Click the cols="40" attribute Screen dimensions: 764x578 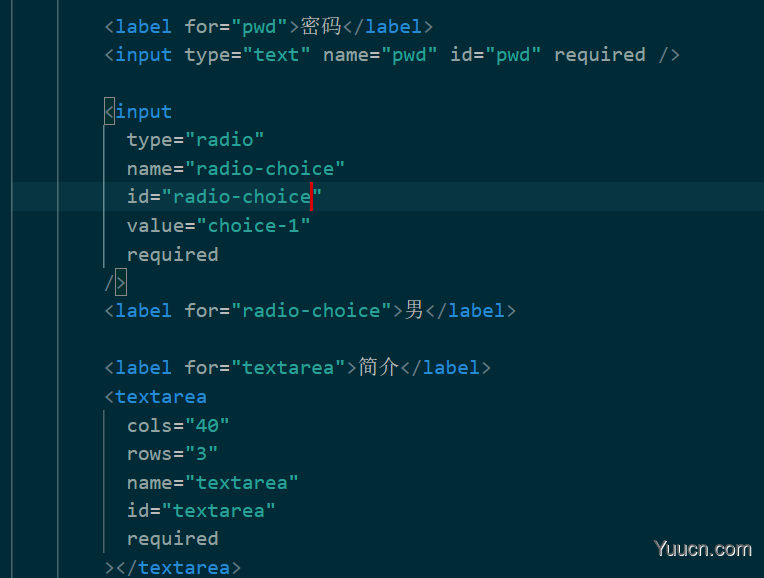[x=178, y=425]
